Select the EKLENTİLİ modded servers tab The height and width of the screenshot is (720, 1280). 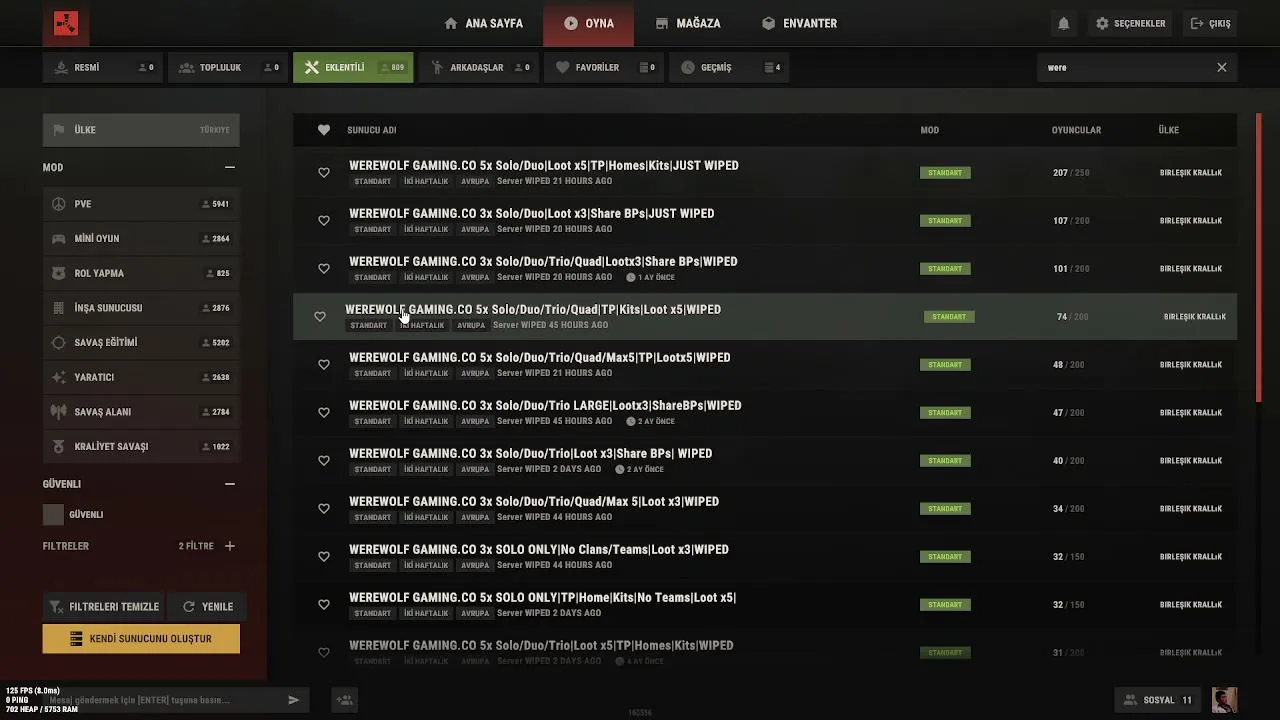click(x=353, y=67)
